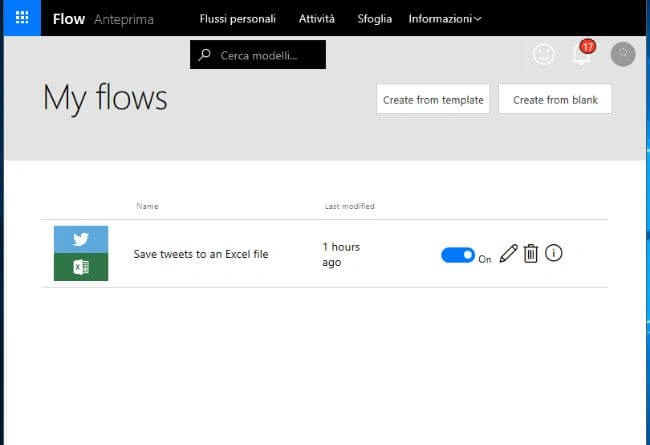The height and width of the screenshot is (445, 650).
Task: Open the app launcher grid icon
Action: point(22,18)
